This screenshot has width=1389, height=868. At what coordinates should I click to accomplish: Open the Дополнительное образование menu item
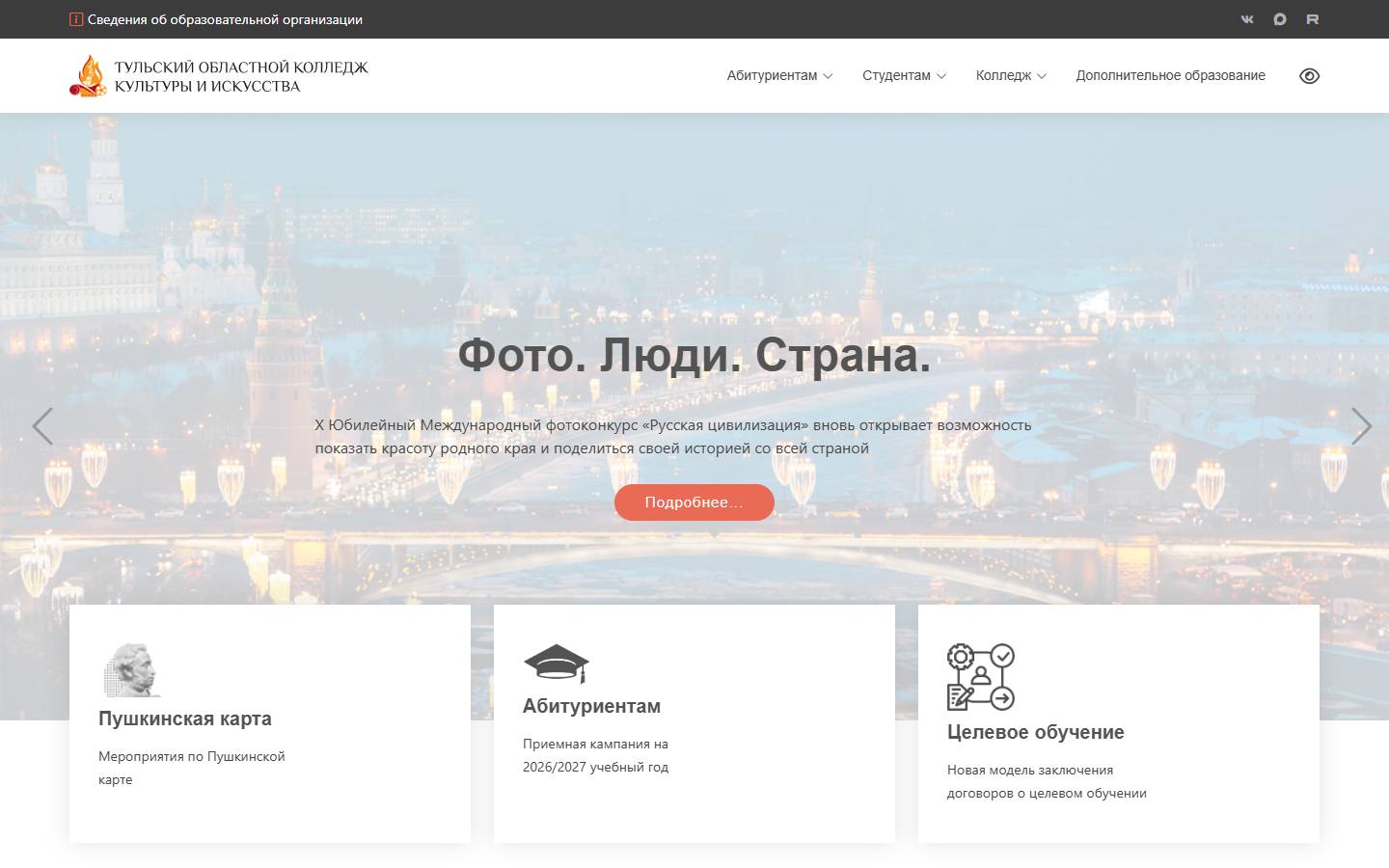(x=1171, y=75)
